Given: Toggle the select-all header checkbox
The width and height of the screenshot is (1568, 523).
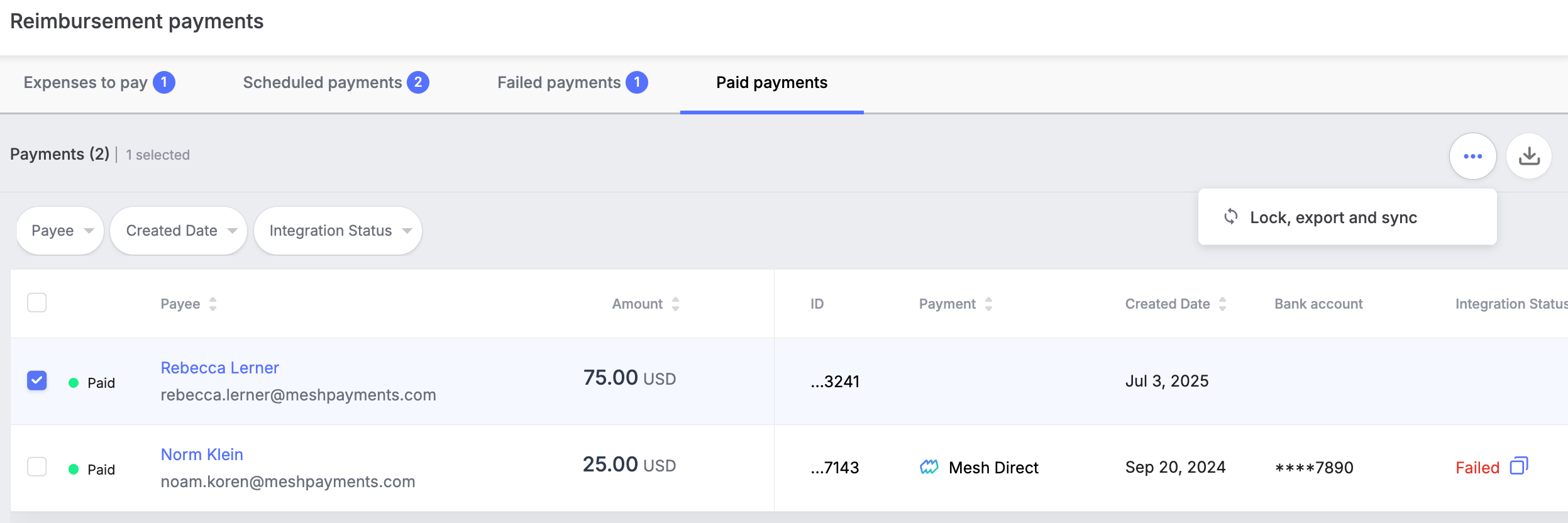Looking at the screenshot, I should [37, 303].
